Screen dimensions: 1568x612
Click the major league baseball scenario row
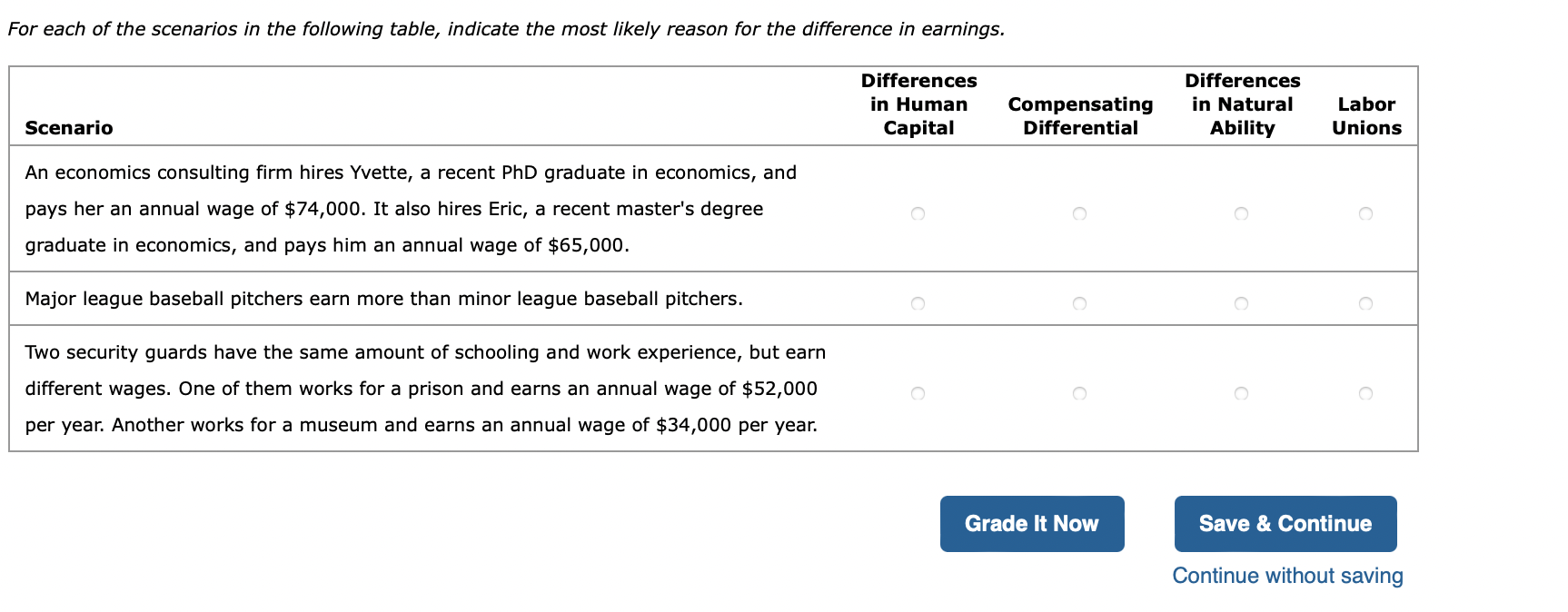[x=383, y=299]
